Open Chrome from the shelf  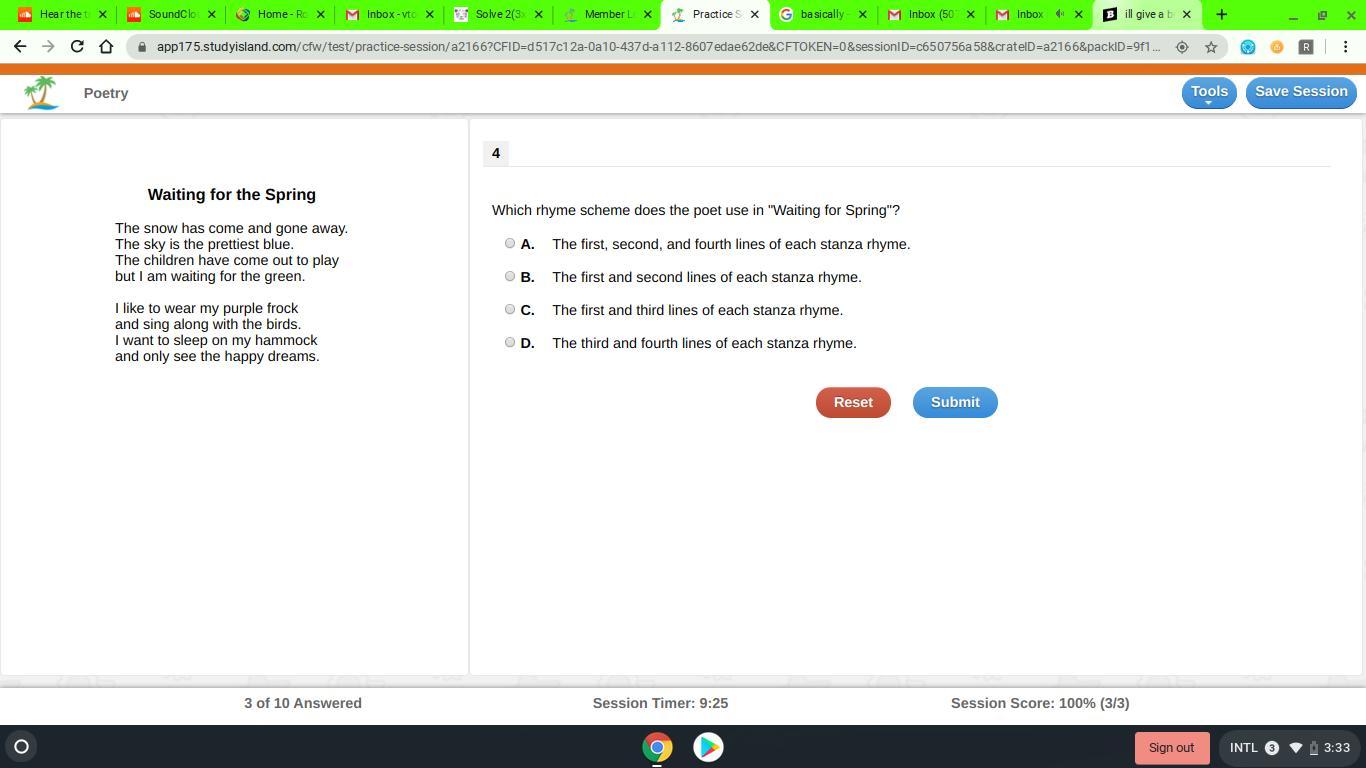[x=657, y=747]
